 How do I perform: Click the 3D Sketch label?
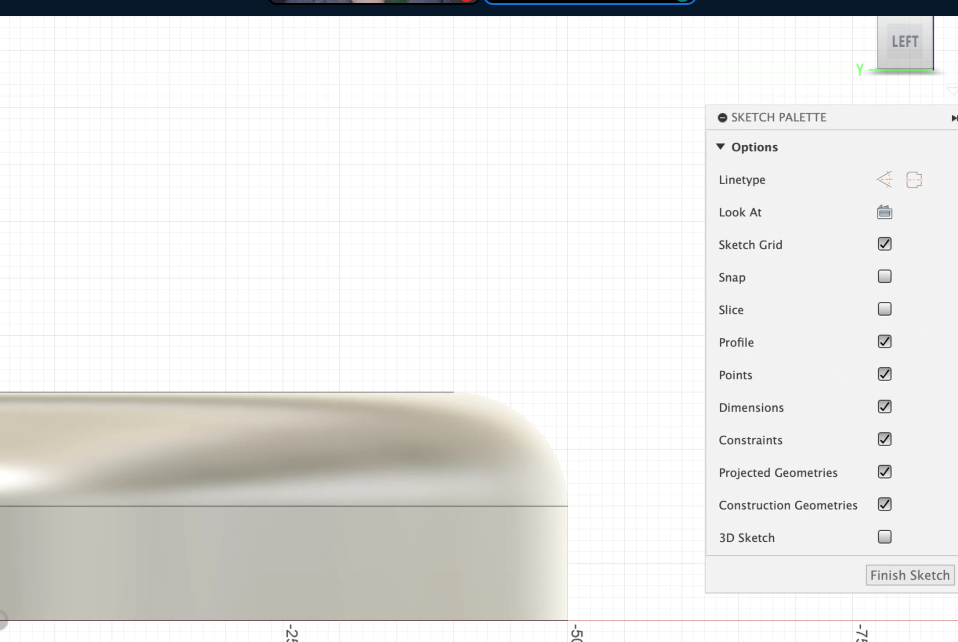click(746, 538)
